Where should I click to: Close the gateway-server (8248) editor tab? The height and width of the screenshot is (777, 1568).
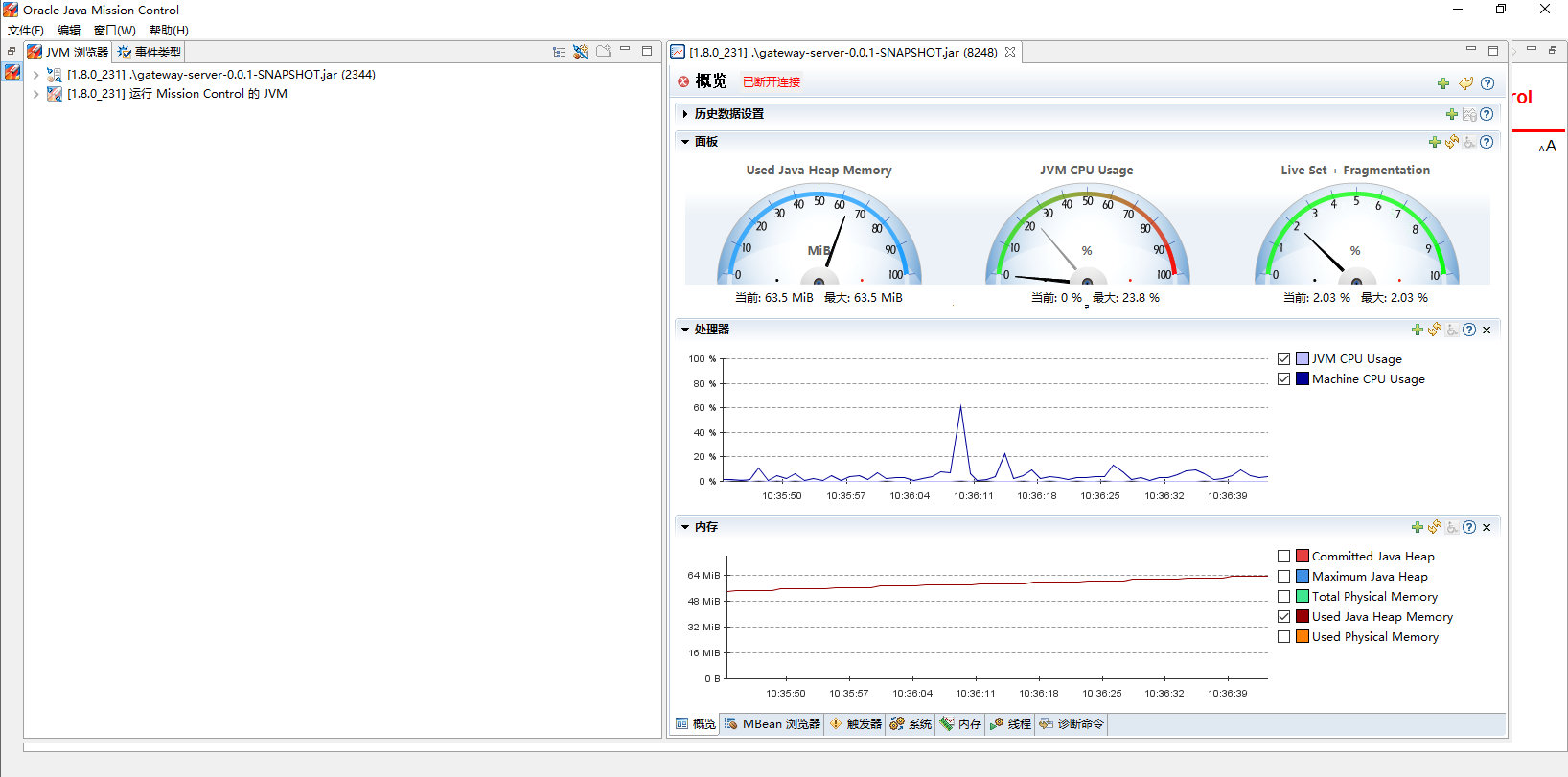1010,52
